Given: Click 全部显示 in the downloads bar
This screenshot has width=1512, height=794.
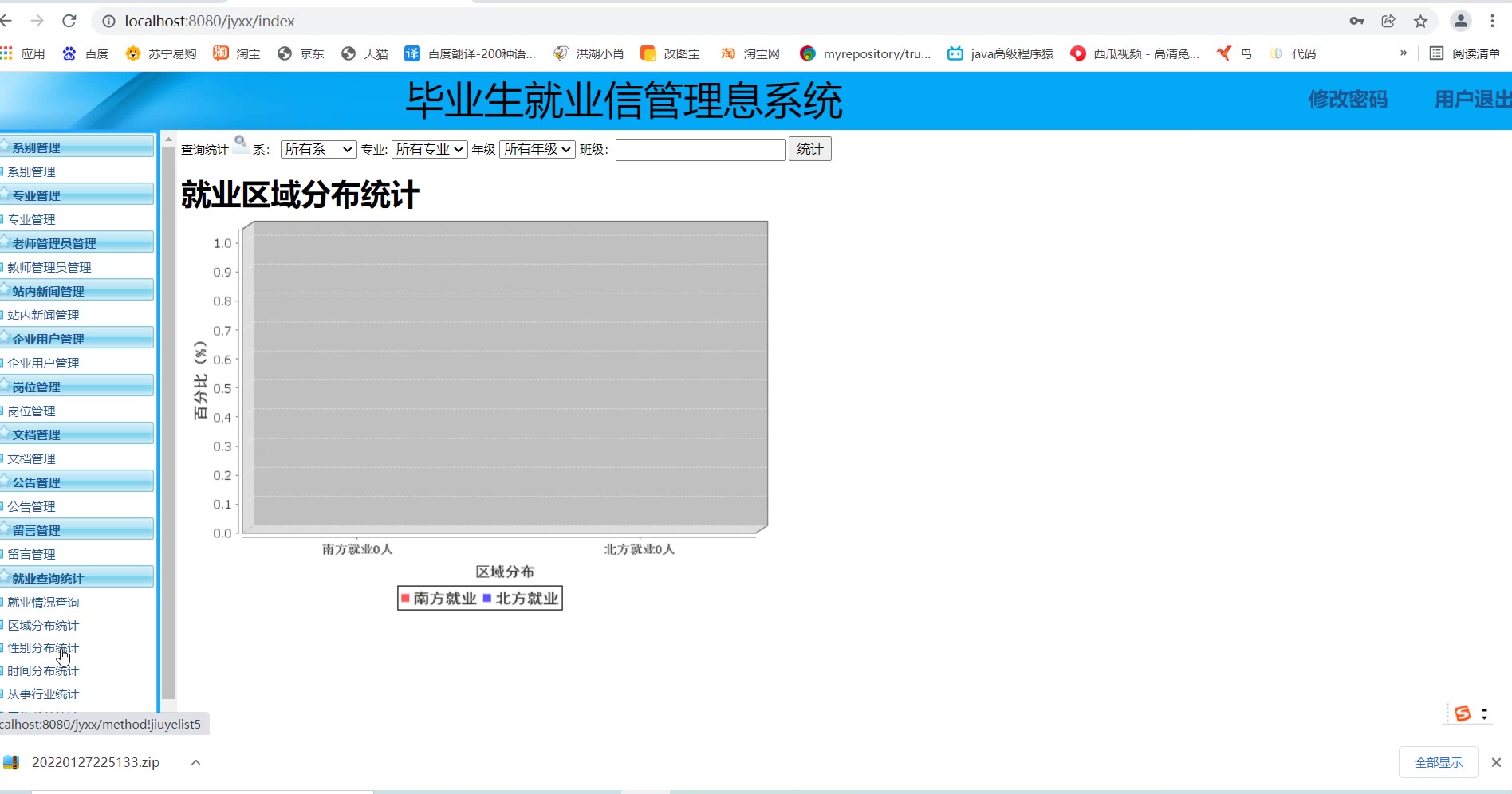Looking at the screenshot, I should tap(1438, 762).
